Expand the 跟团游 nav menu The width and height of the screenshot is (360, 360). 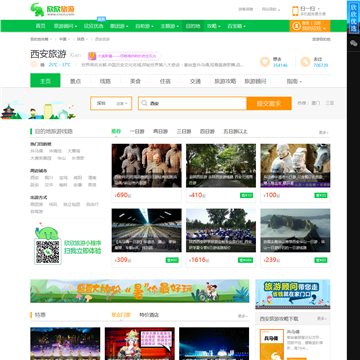click(119, 26)
